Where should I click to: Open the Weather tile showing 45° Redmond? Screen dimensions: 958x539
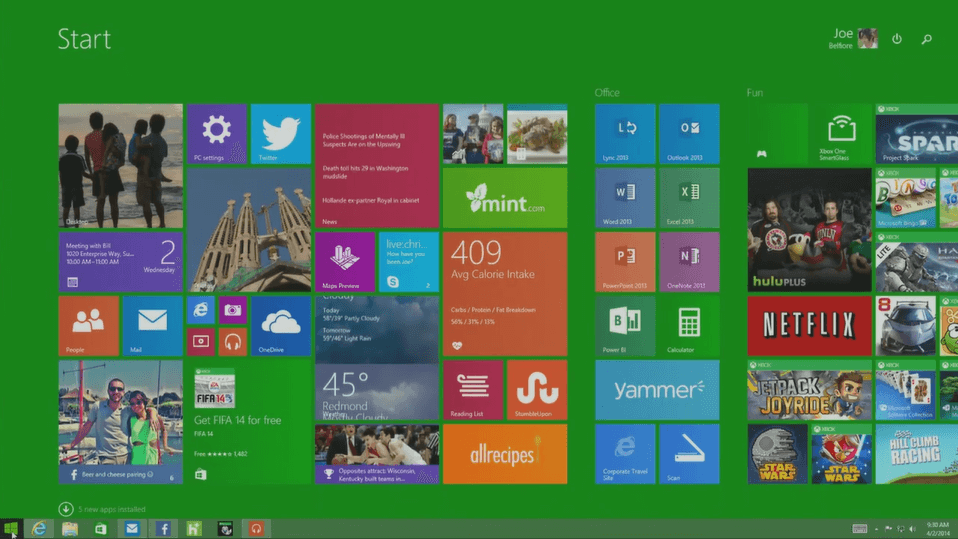(x=377, y=358)
